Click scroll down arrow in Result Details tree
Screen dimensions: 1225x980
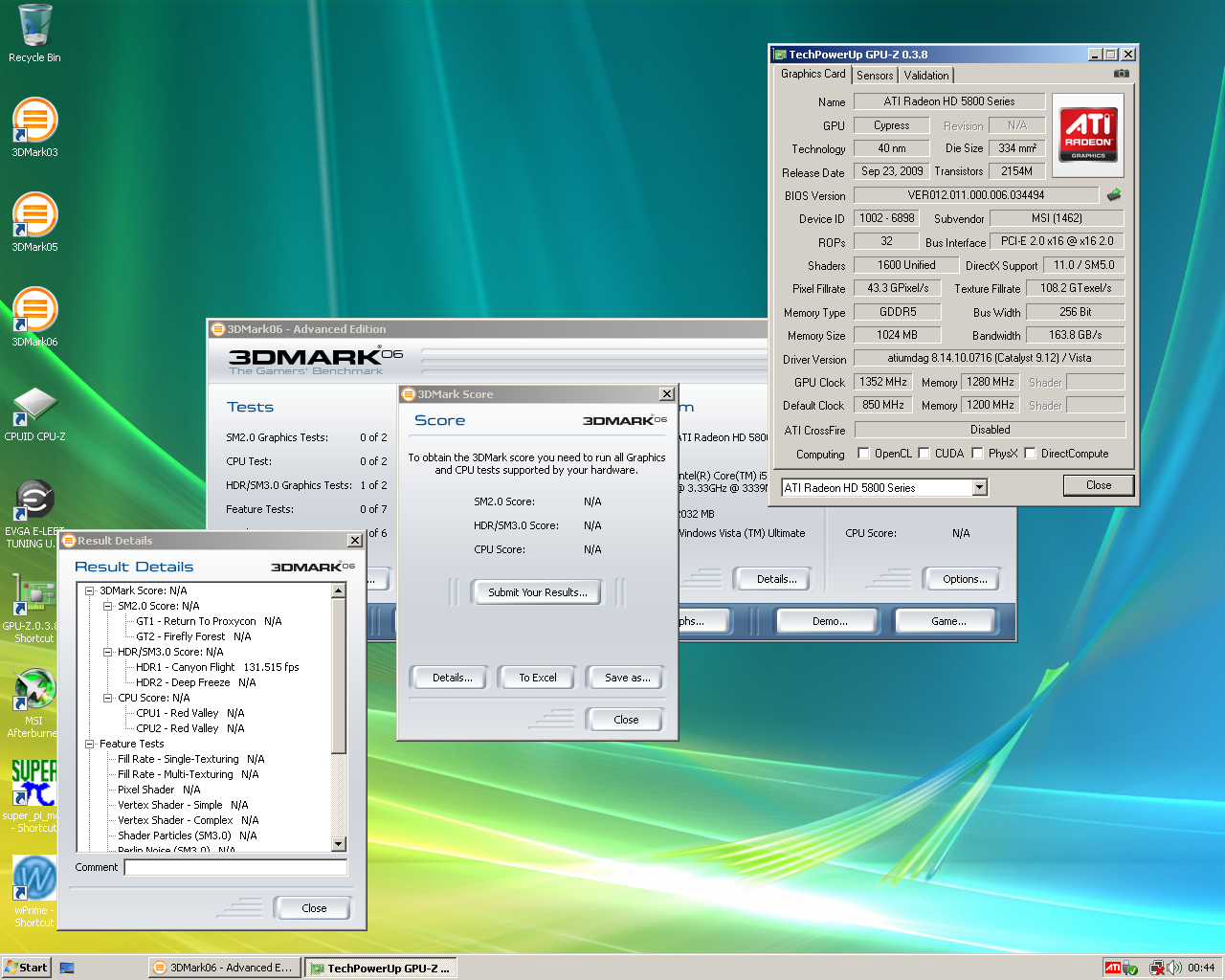[339, 844]
